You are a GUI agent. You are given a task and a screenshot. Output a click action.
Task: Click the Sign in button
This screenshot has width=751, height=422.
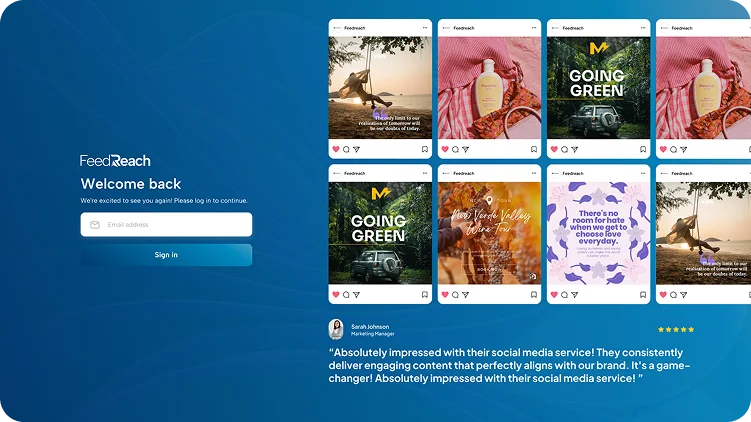pyautogui.click(x=166, y=255)
